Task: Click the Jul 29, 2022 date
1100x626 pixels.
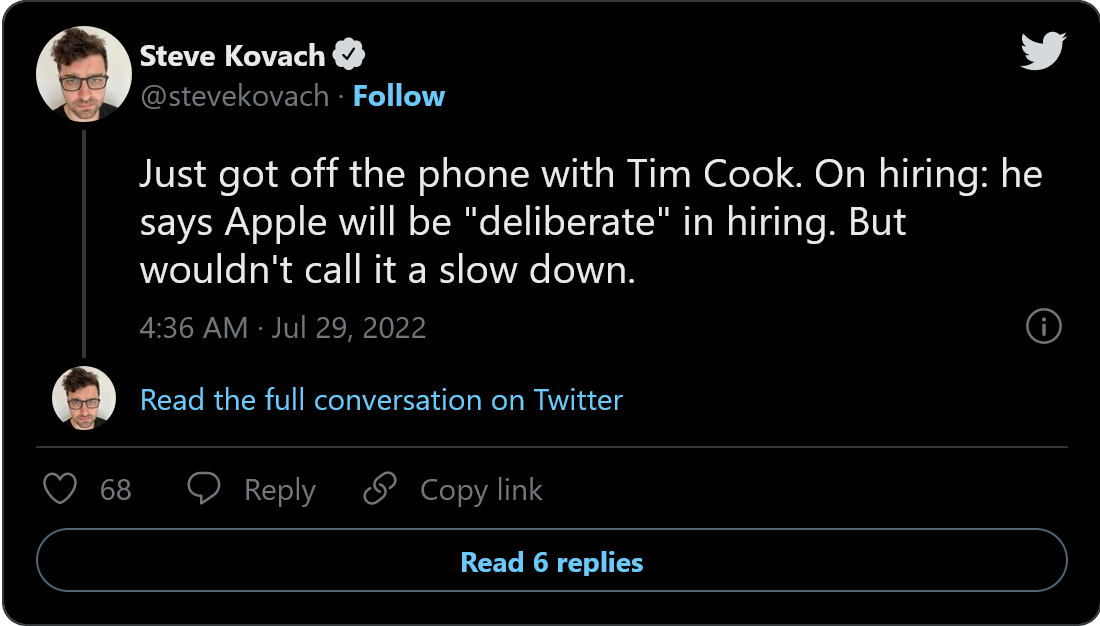Action: pos(349,327)
